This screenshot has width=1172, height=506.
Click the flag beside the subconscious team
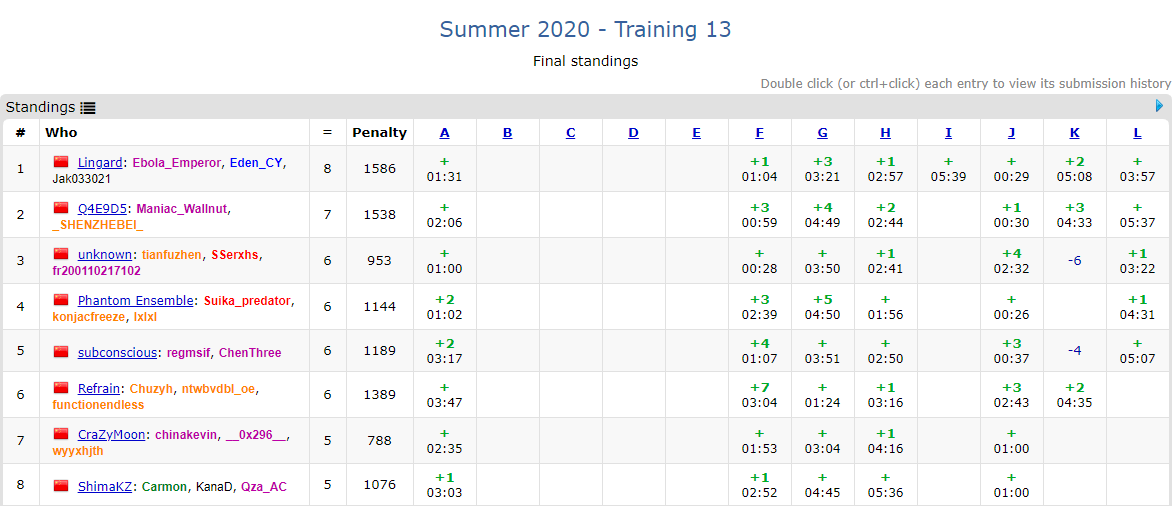(x=61, y=352)
